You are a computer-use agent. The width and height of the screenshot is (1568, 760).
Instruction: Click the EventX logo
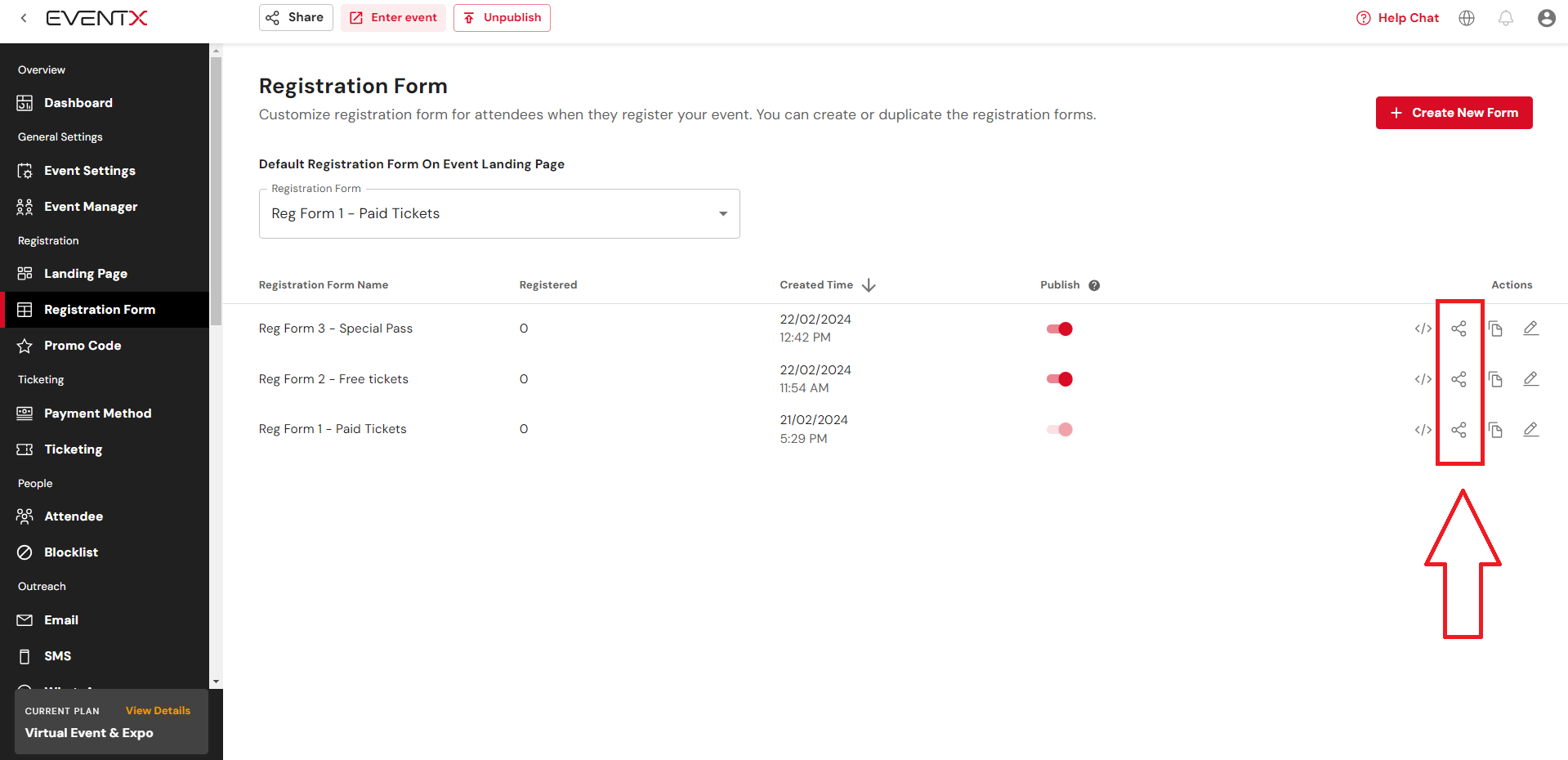click(x=96, y=18)
